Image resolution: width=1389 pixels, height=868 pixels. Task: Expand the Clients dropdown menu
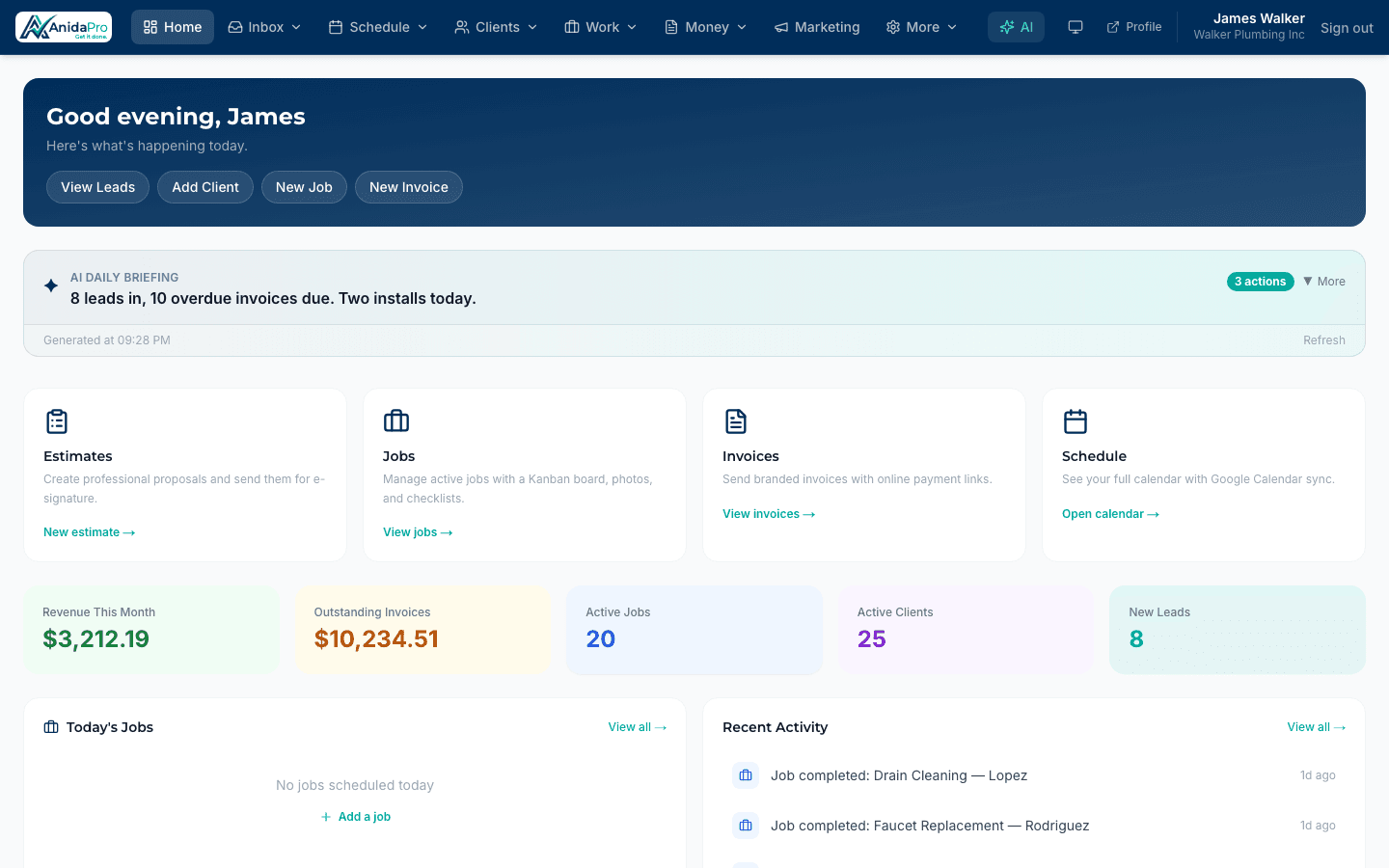pos(496,27)
